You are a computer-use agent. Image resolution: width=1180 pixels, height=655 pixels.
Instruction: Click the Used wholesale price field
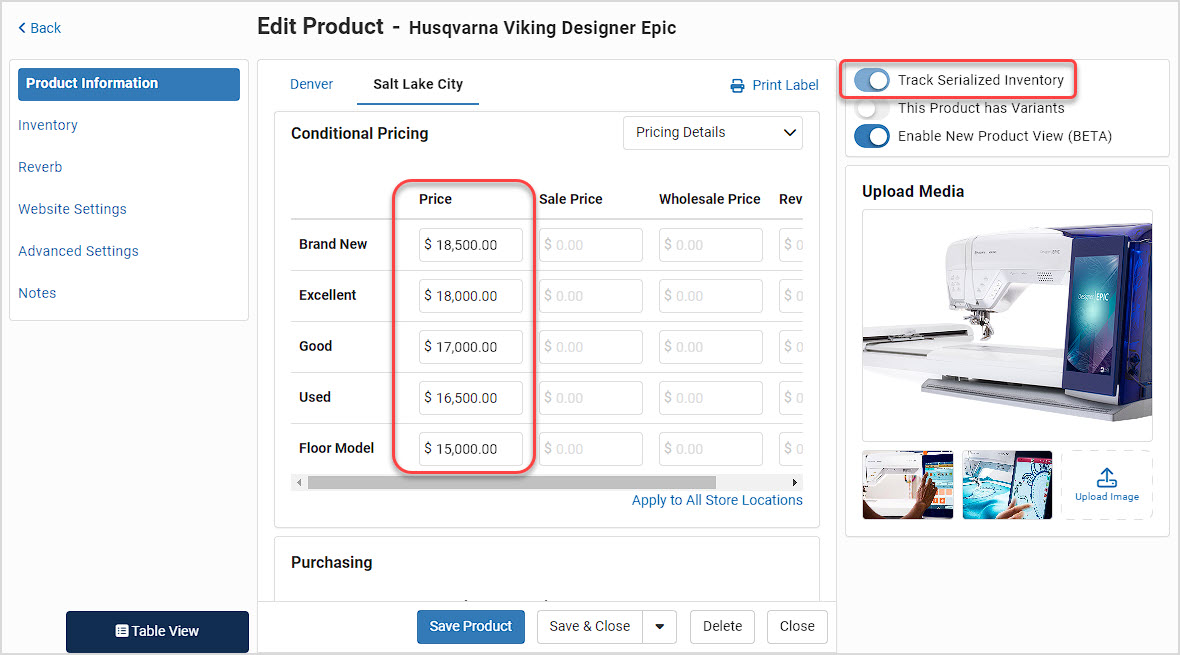(x=710, y=398)
